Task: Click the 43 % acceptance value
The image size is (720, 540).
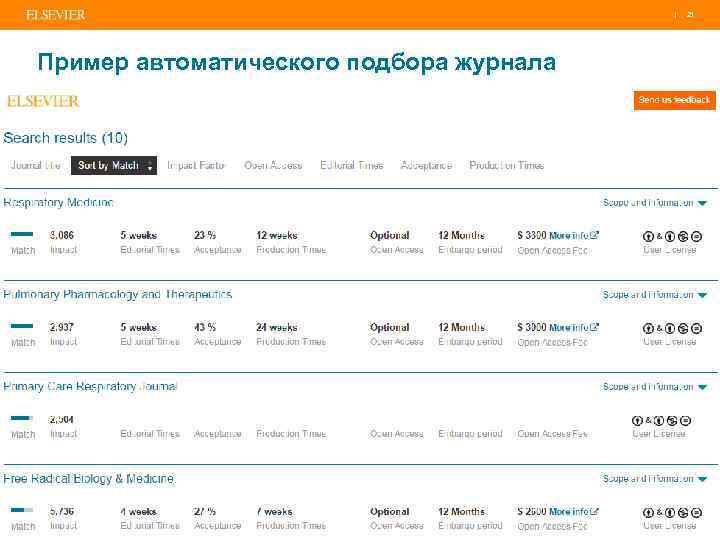Action: click(x=205, y=327)
